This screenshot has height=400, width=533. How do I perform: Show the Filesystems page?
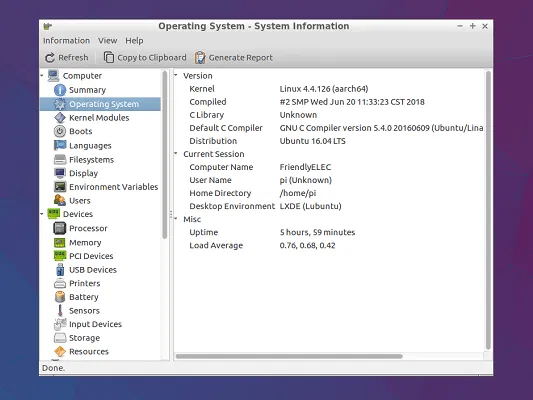91,160
